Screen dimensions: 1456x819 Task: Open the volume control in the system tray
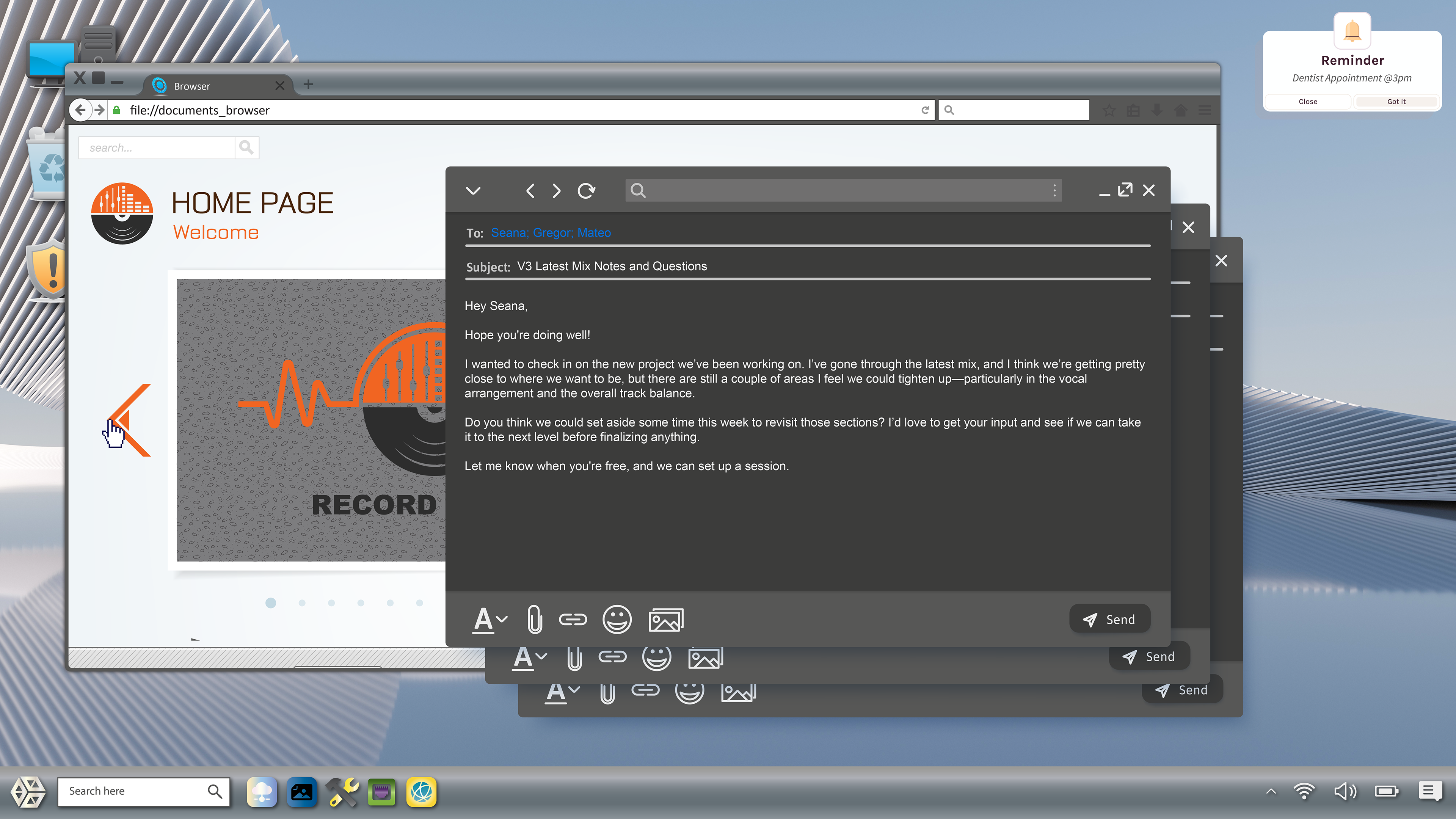1345,791
